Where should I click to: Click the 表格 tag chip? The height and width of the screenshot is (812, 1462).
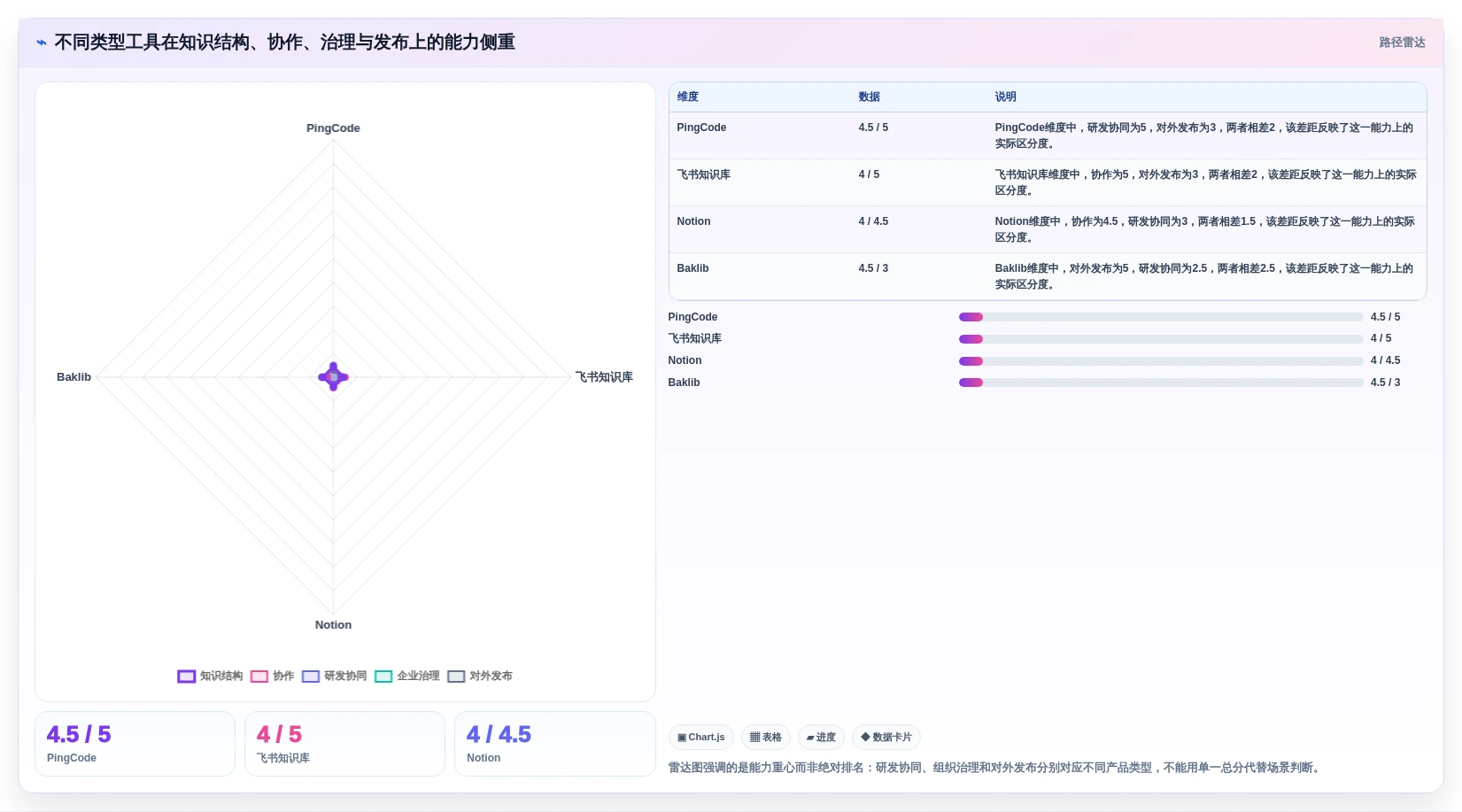(x=766, y=737)
